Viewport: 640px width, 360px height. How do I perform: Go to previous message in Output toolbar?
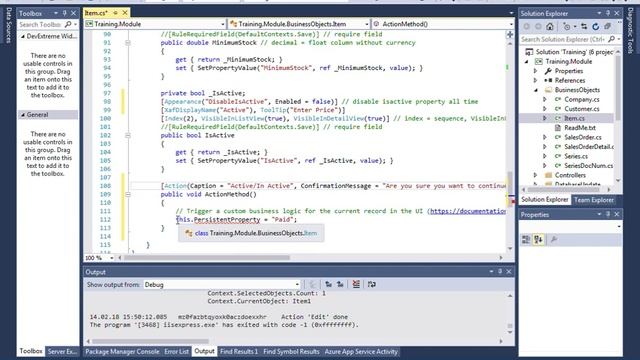[x=329, y=284]
